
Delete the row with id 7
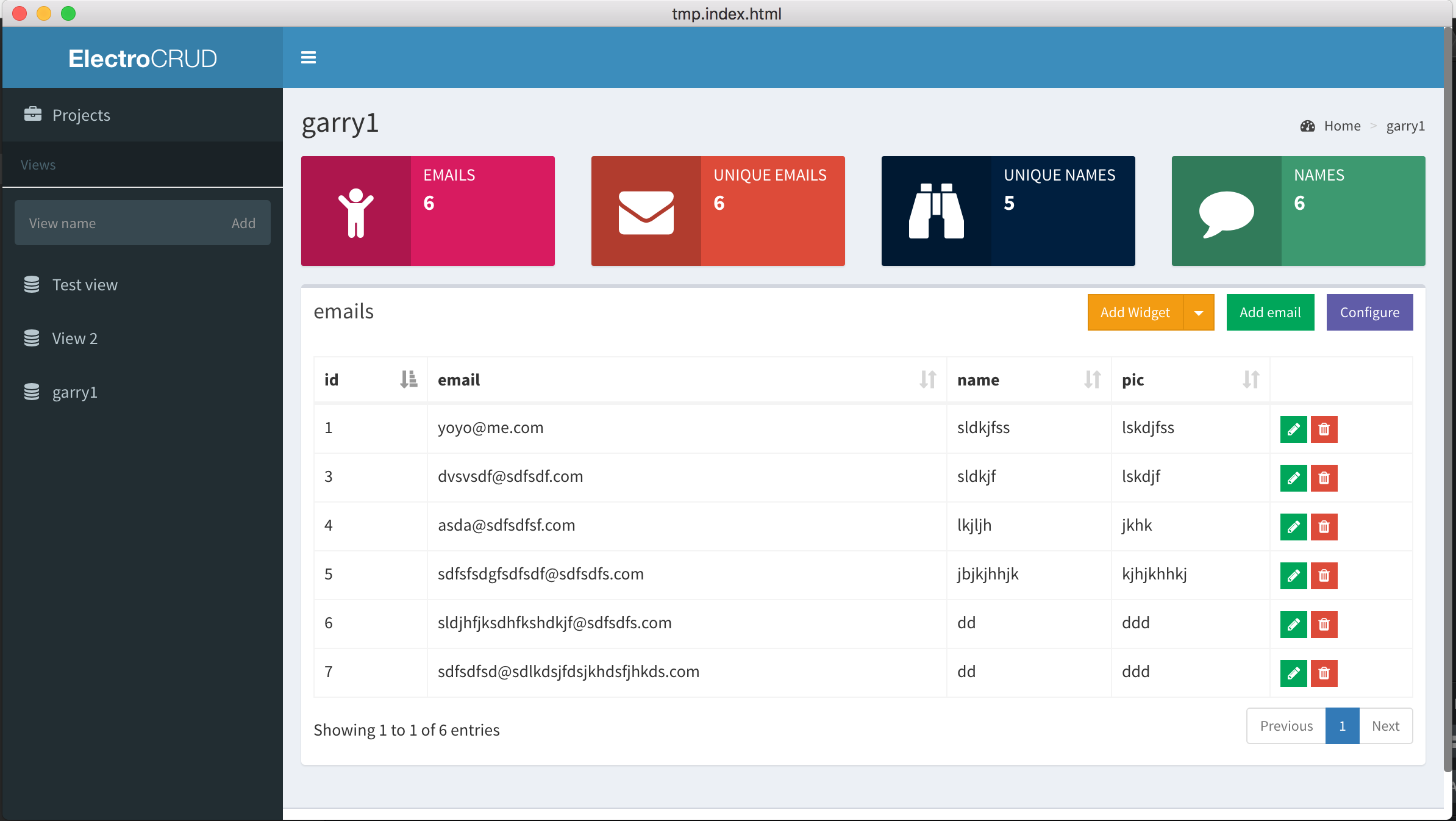pyautogui.click(x=1324, y=673)
